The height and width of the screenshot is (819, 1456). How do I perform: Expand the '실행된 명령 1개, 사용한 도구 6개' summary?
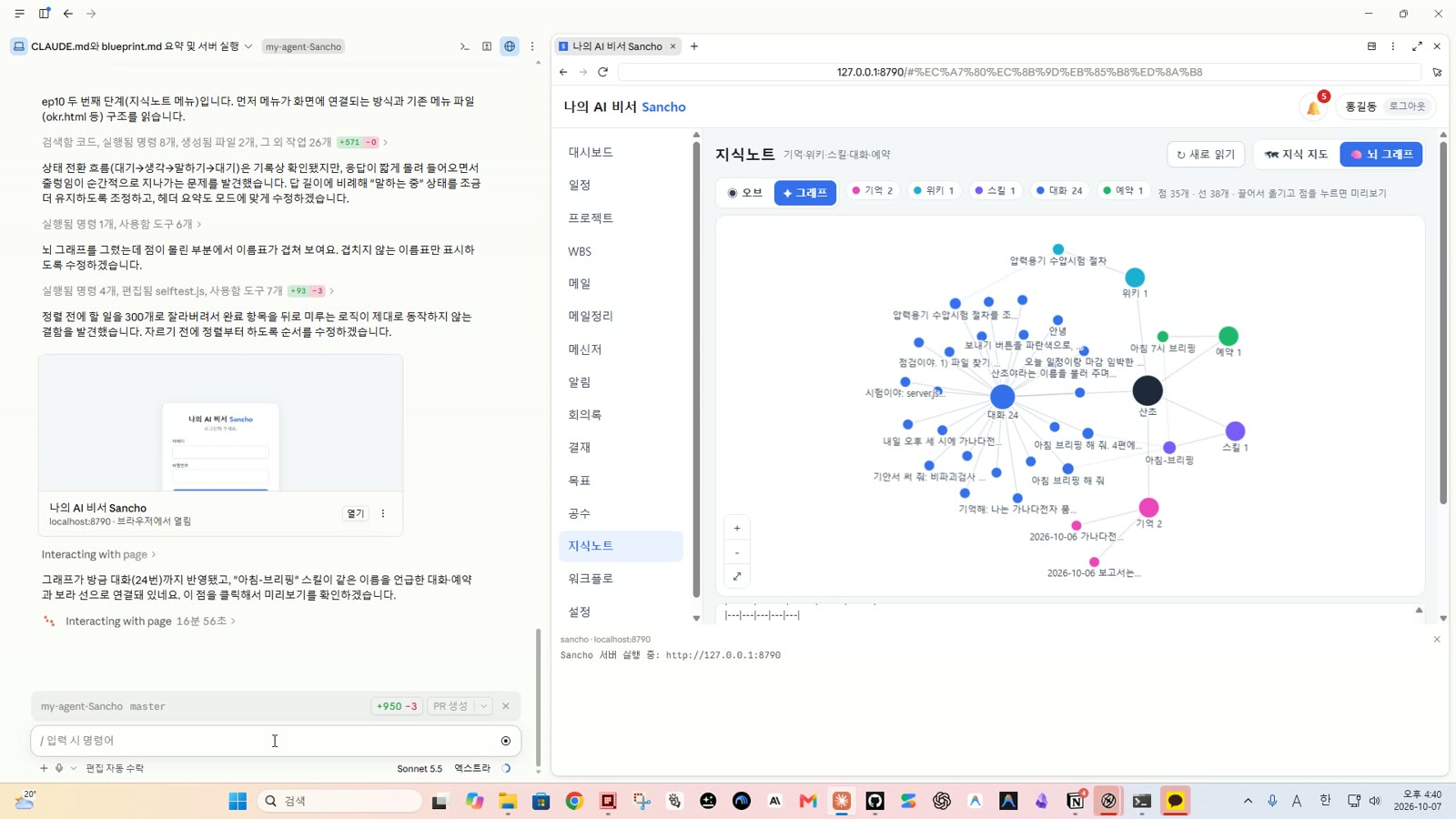pyautogui.click(x=122, y=224)
